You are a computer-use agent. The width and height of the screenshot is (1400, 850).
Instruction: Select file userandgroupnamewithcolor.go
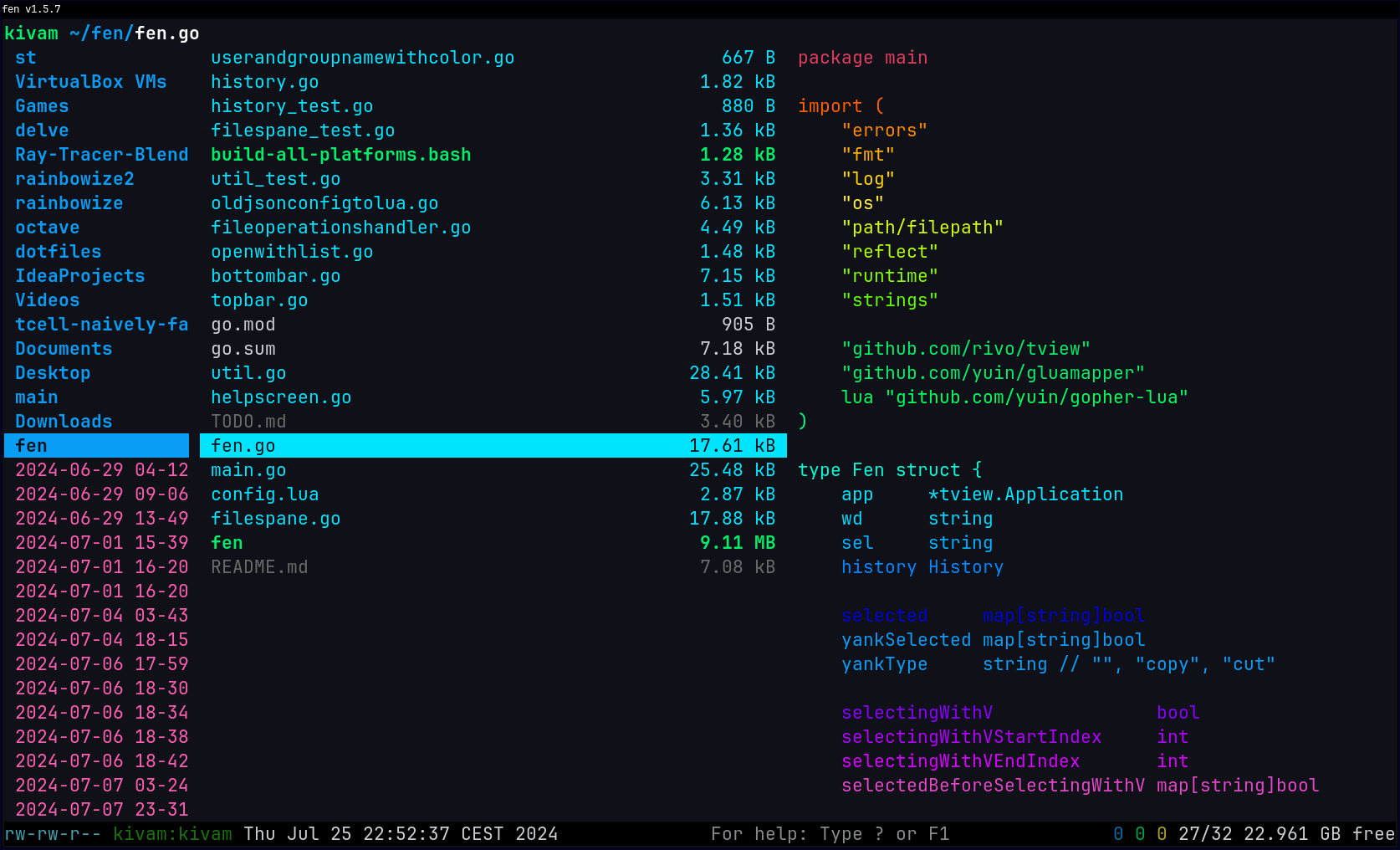[493, 58]
